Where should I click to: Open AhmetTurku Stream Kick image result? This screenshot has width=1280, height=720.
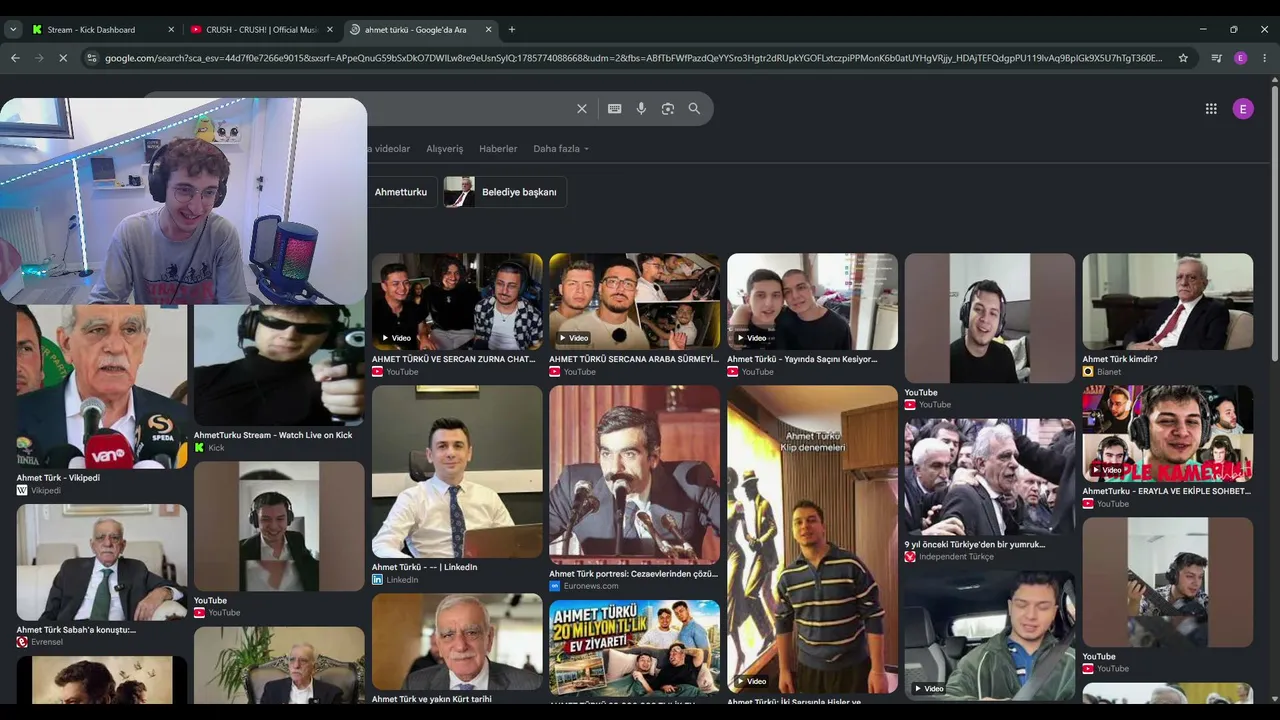tap(279, 366)
